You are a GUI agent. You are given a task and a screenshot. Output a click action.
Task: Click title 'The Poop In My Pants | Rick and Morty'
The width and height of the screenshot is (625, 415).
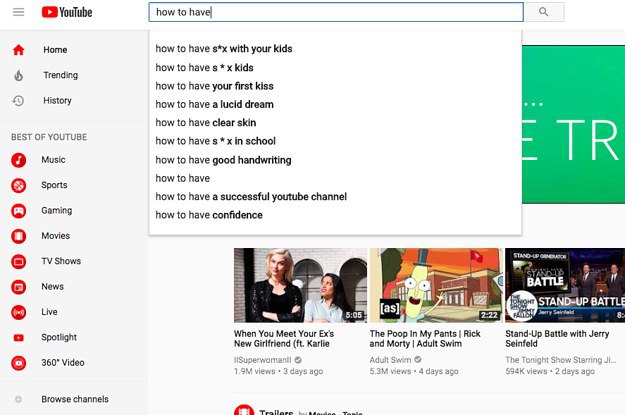425,338
